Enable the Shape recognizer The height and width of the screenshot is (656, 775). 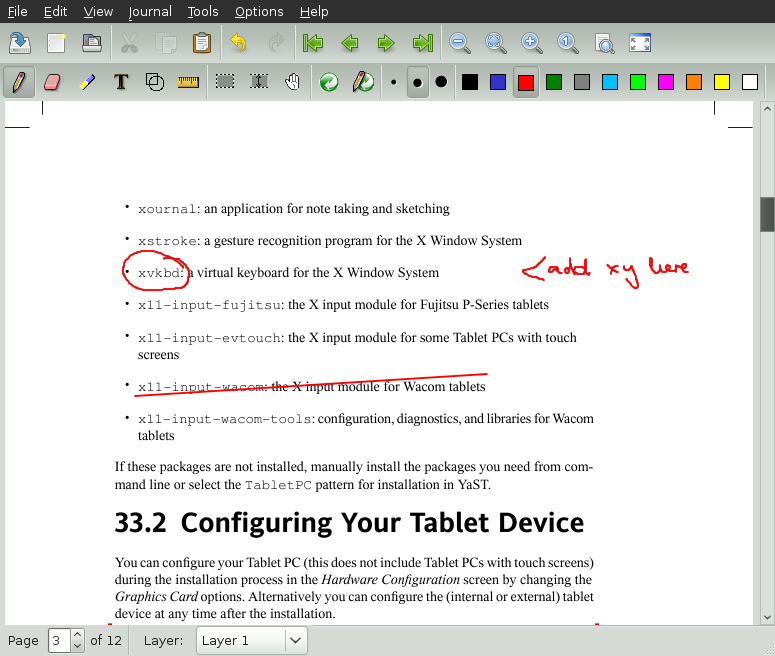tap(155, 82)
